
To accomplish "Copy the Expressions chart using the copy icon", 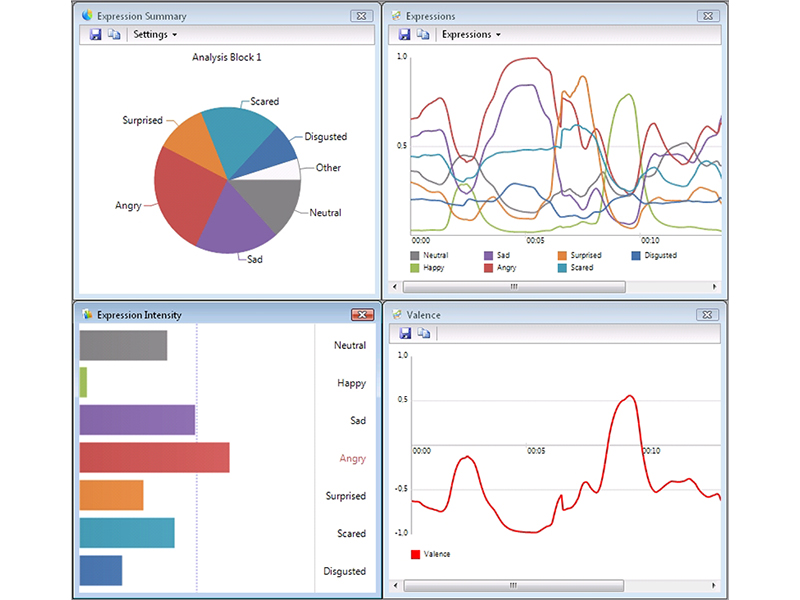I will [x=423, y=34].
